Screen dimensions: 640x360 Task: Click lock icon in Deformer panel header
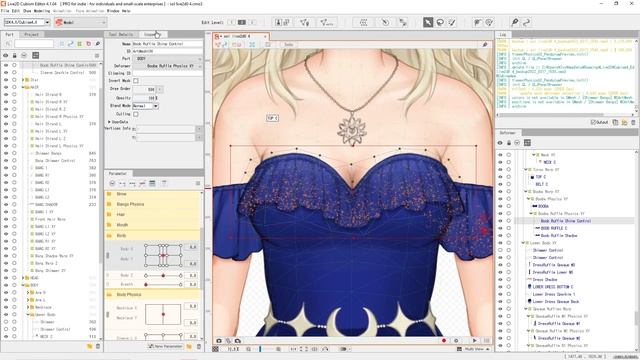coord(509,143)
